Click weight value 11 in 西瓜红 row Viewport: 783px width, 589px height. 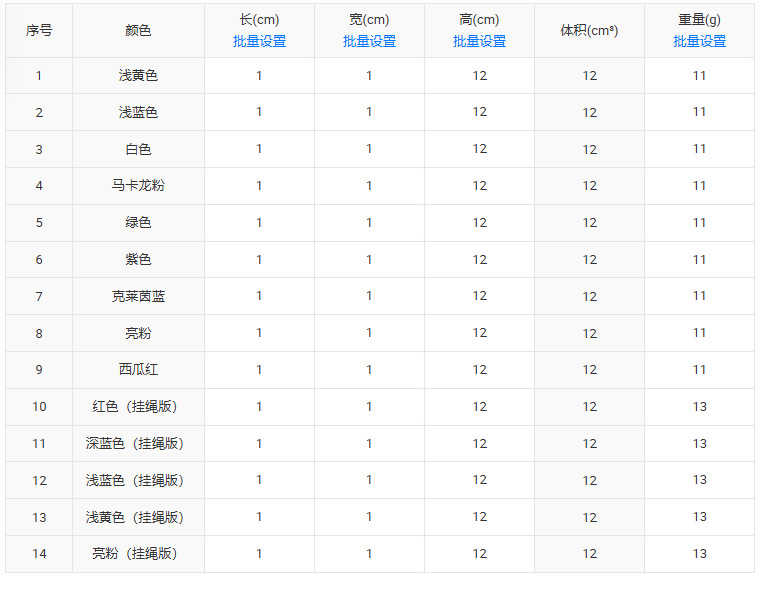(x=699, y=370)
